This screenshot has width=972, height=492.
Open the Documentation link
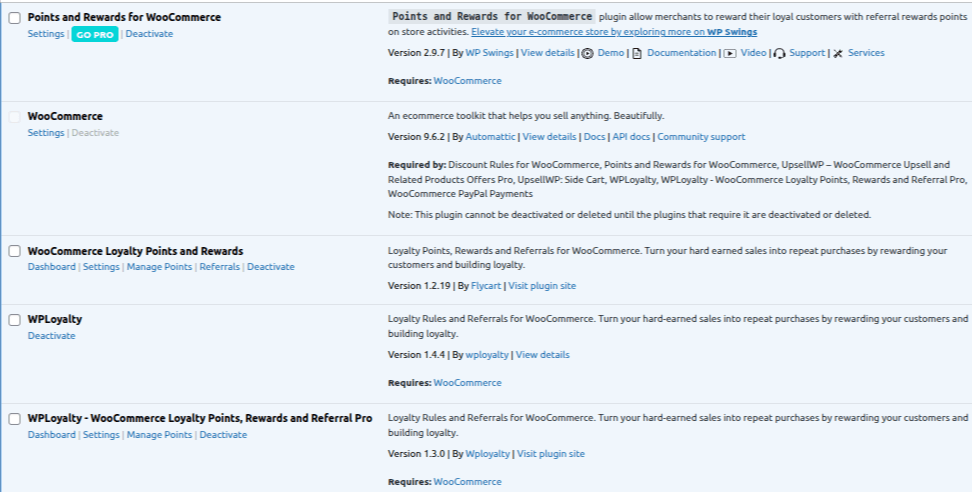tap(682, 53)
